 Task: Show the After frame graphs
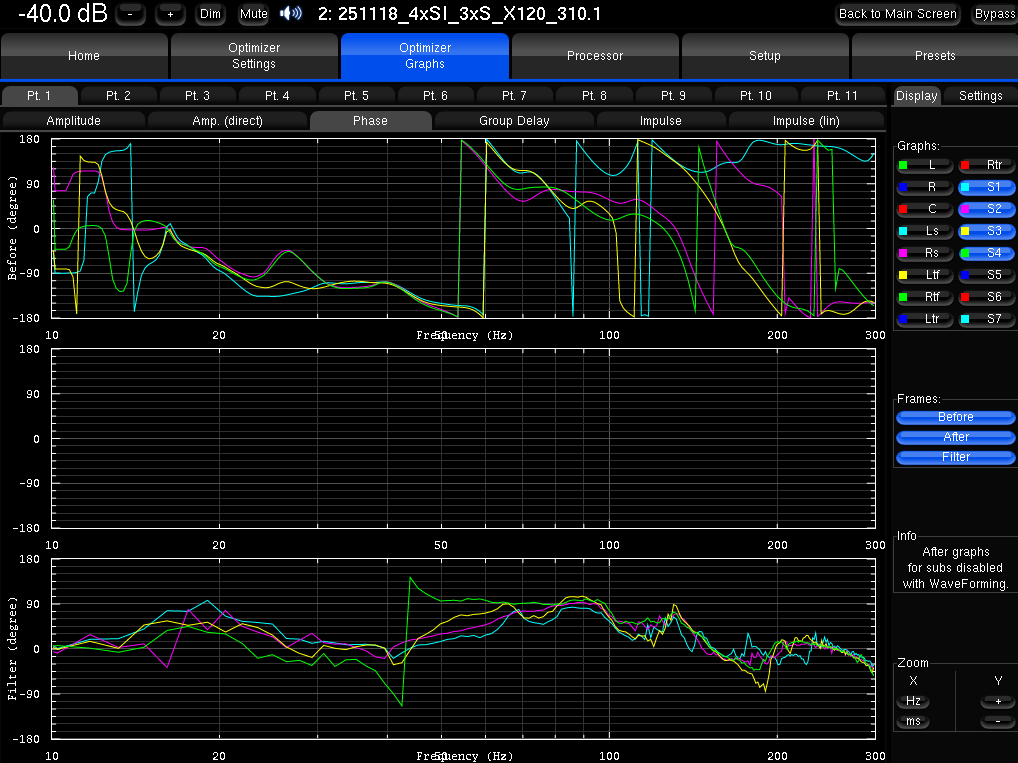954,437
